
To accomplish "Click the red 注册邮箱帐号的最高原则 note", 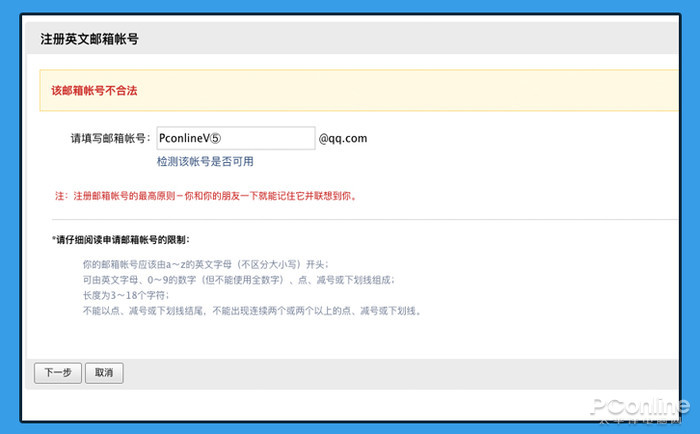I will (205, 196).
